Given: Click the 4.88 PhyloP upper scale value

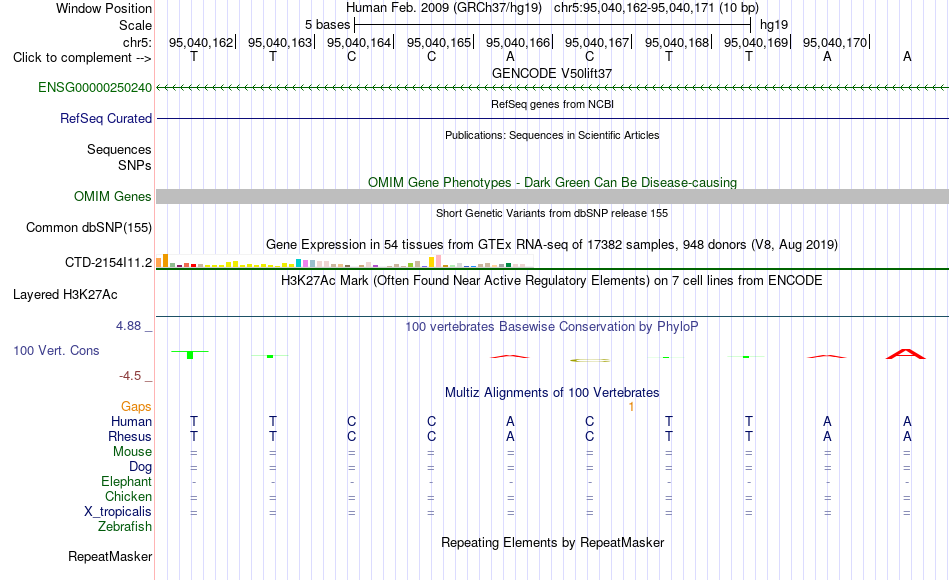Looking at the screenshot, I should pos(128,326).
